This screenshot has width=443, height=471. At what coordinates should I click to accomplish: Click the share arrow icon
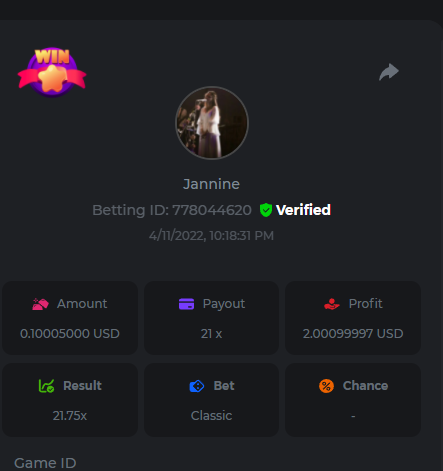(x=389, y=72)
